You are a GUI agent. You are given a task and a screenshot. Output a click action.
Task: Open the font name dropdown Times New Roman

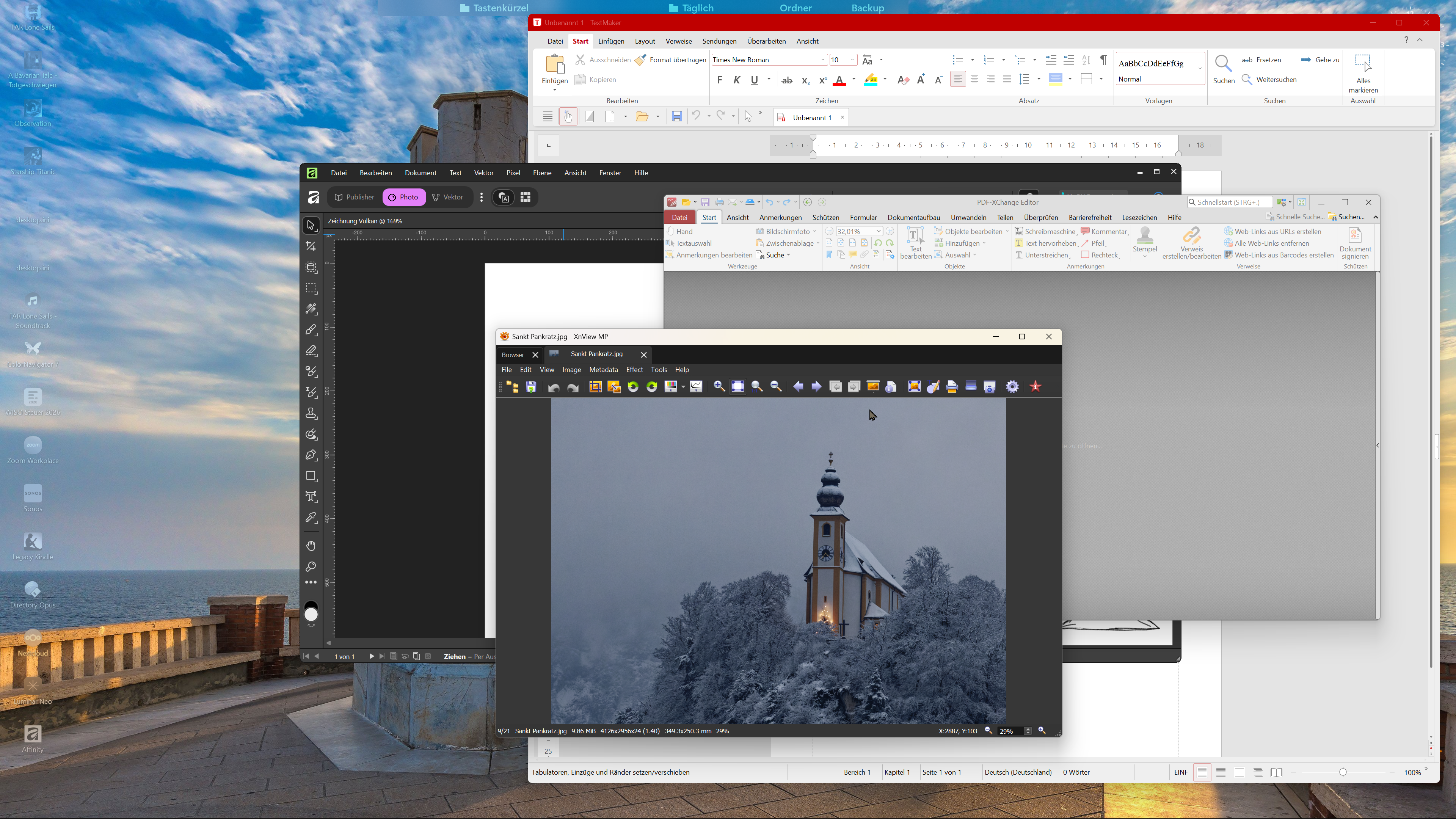822,60
